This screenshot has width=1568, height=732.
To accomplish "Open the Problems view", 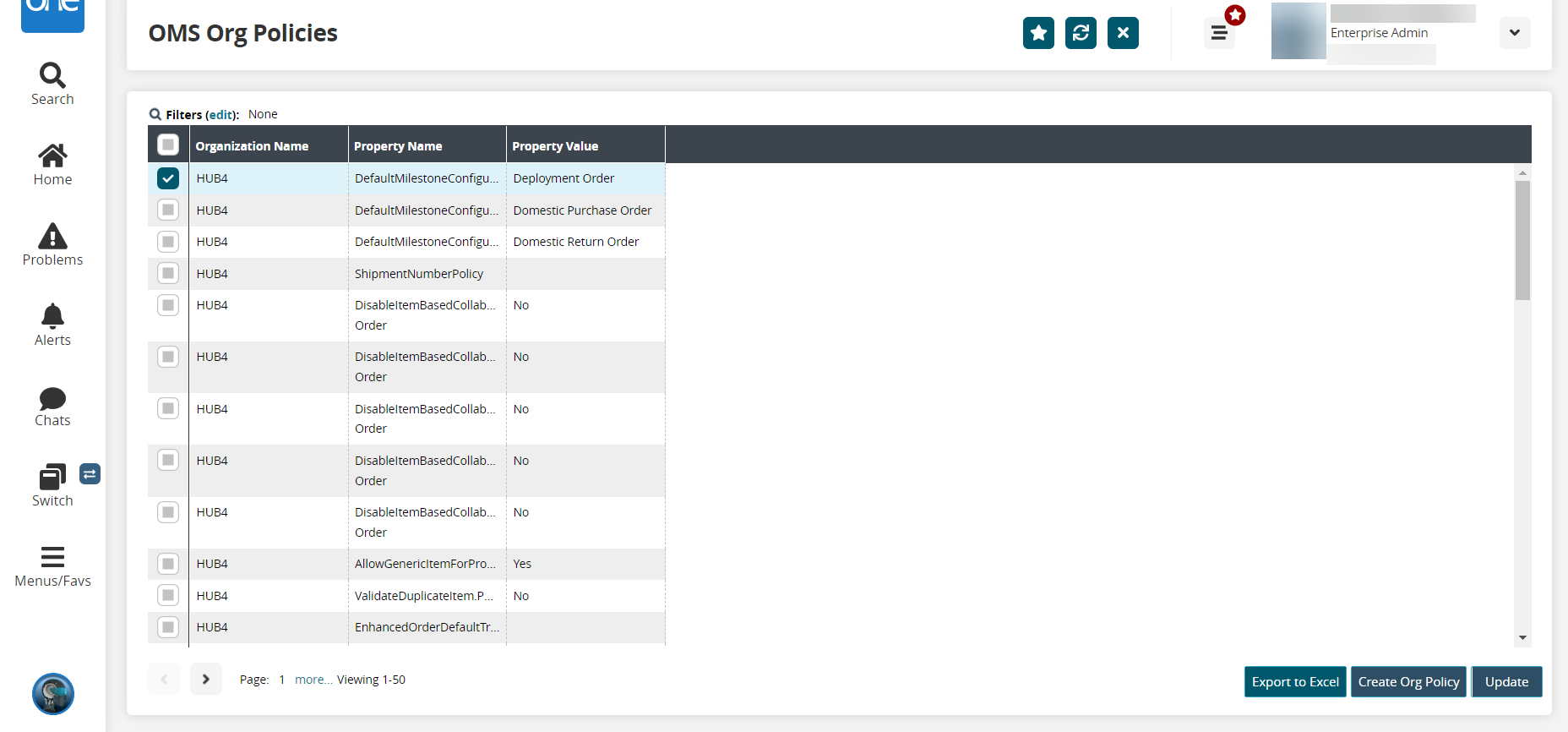I will point(52,244).
